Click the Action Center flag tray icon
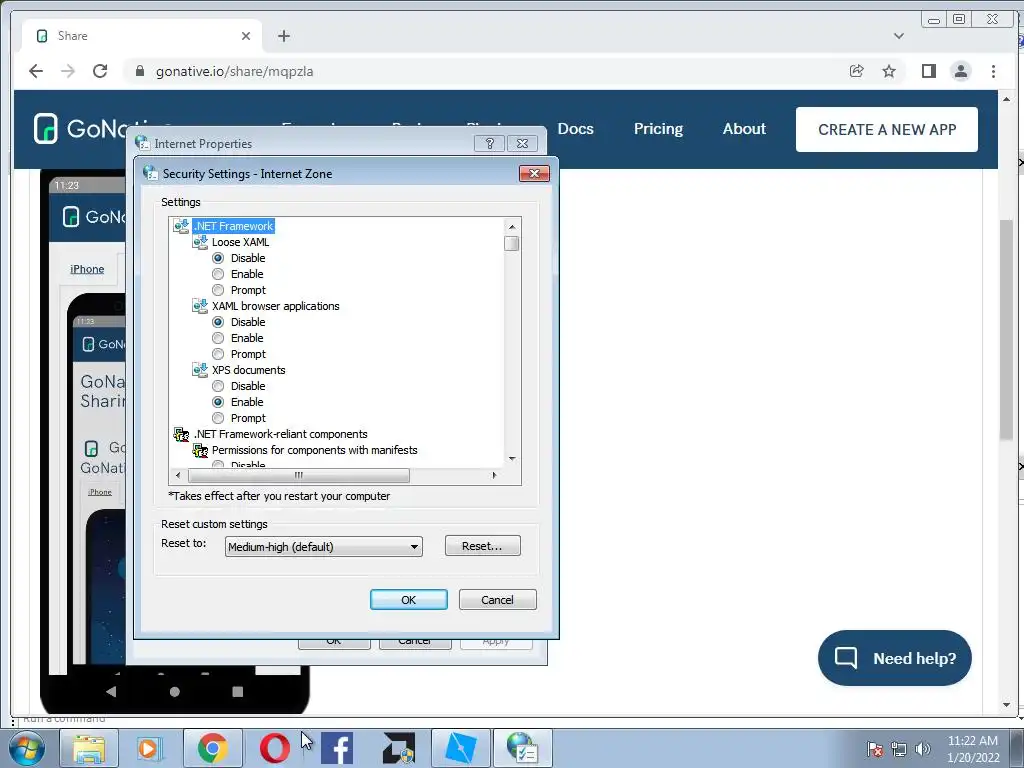Viewport: 1024px width, 768px height. pyautogui.click(x=874, y=749)
